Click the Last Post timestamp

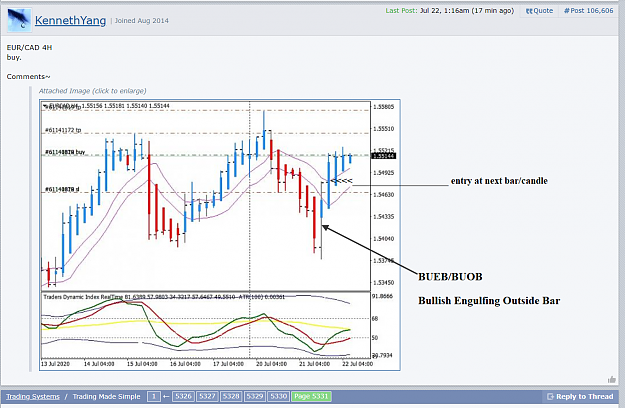[467, 11]
